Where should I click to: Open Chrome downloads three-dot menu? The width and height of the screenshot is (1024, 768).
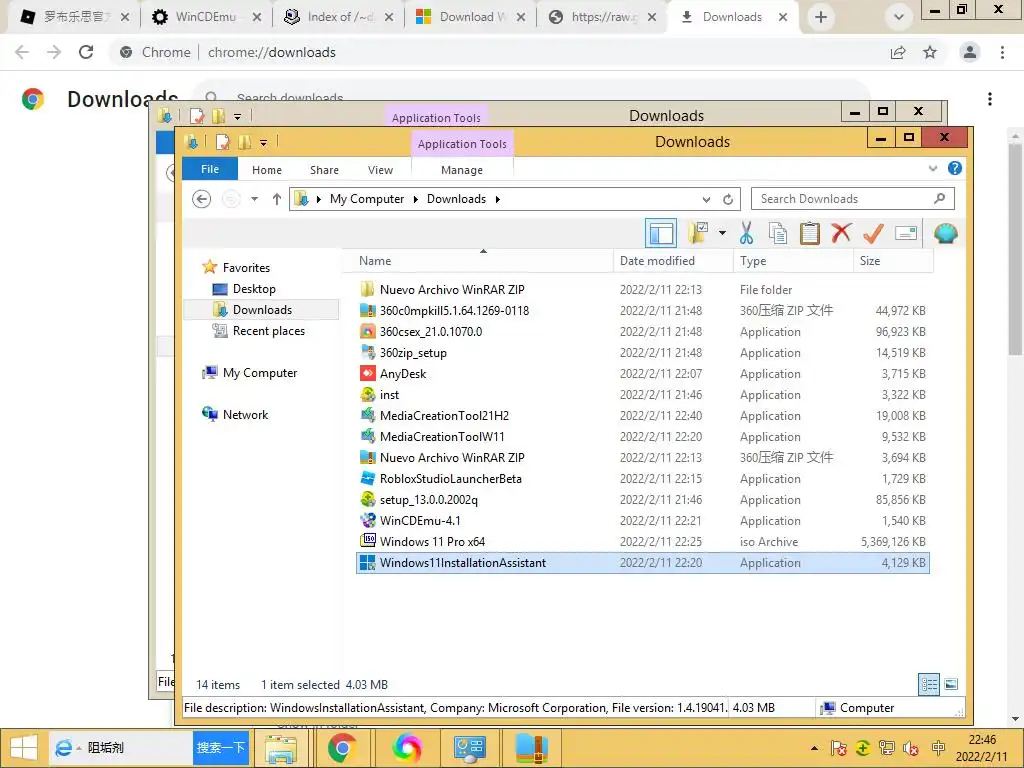tap(990, 99)
